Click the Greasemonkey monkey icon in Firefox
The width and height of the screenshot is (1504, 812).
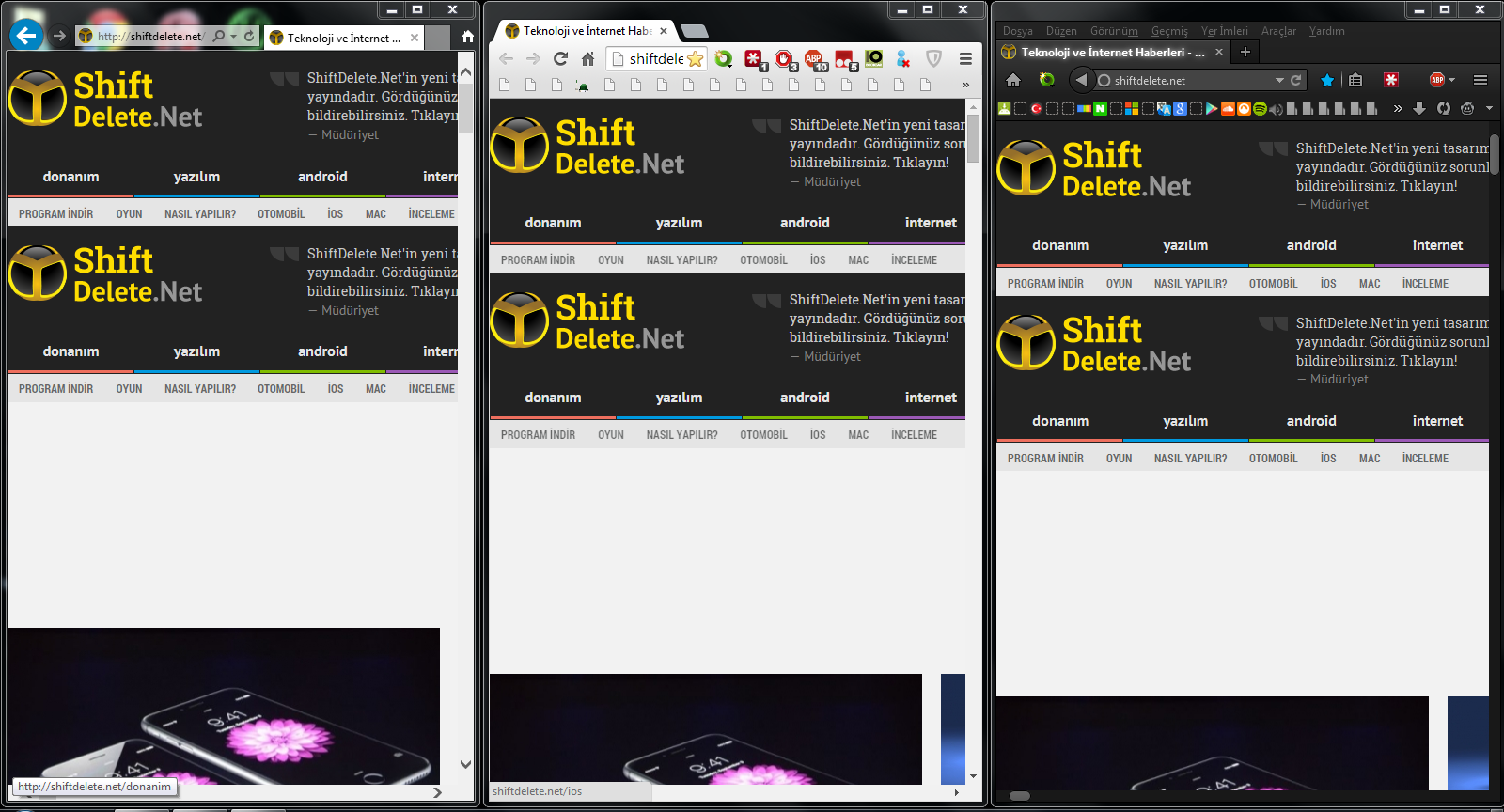point(1467,108)
